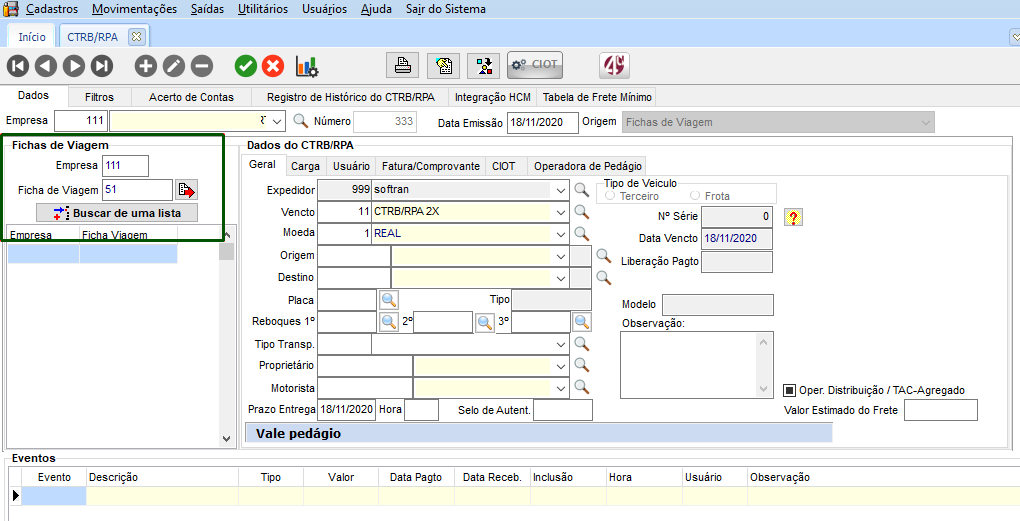Open the Moeda dropdown showing REAL

pos(560,234)
